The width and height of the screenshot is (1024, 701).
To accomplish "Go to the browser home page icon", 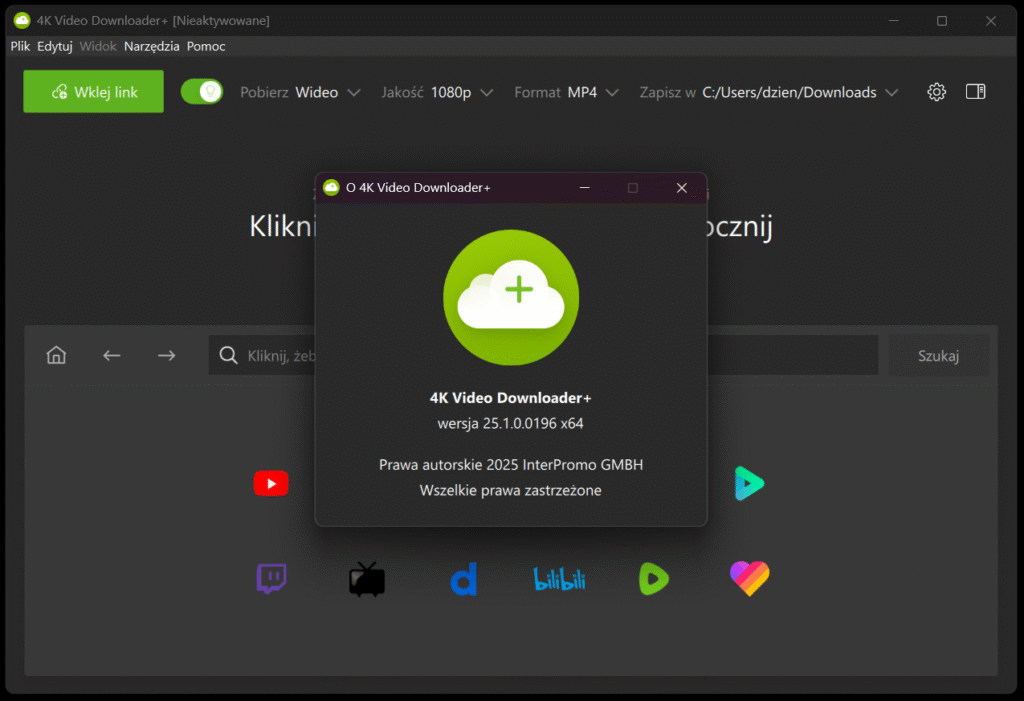I will 56,355.
